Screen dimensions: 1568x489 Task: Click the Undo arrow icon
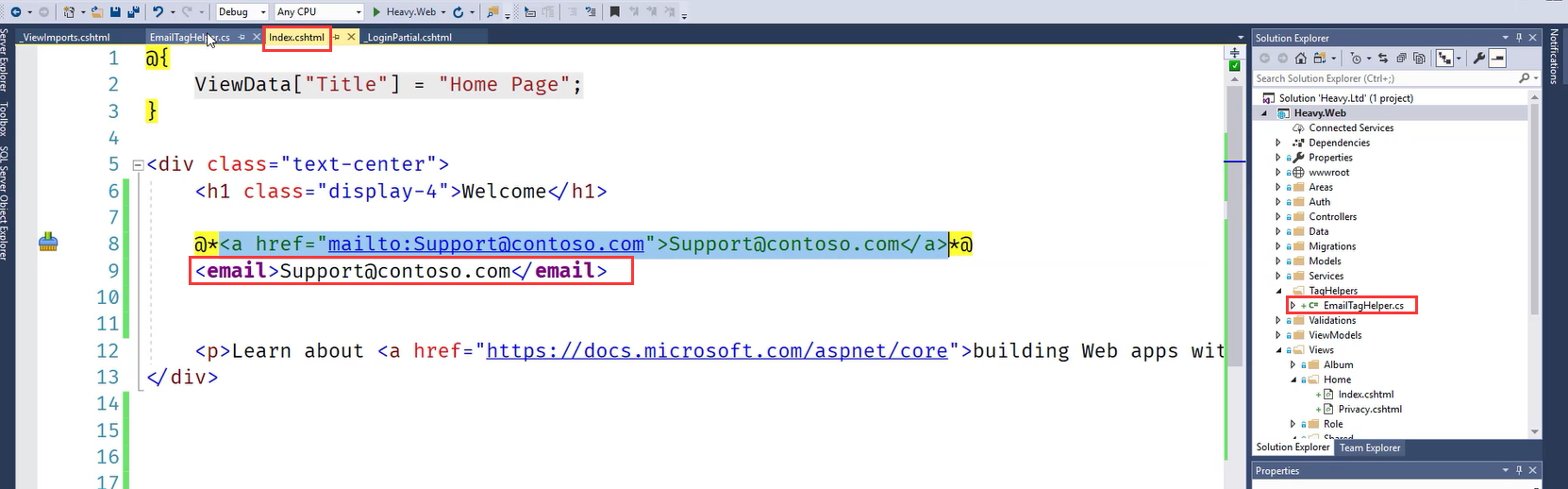158,12
